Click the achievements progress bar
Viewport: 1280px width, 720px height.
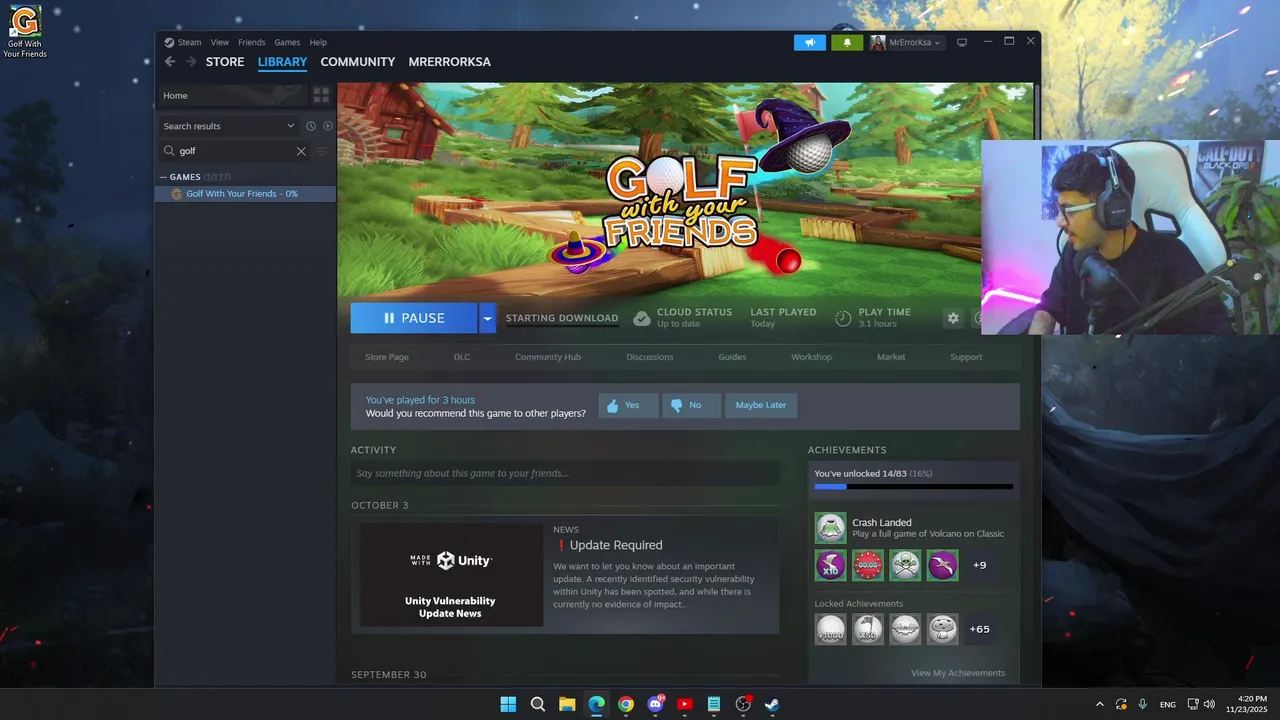[x=914, y=487]
